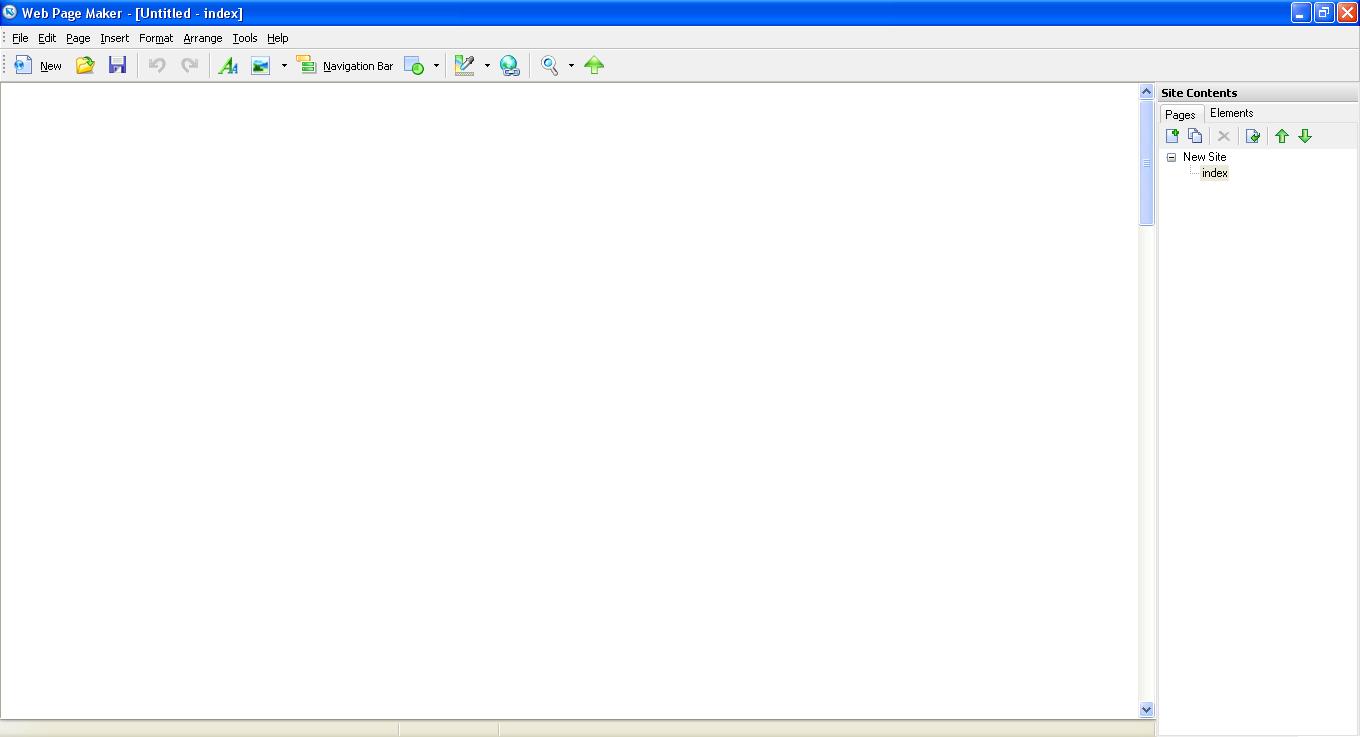Click the vertical scrollbar up arrow

tap(1147, 92)
